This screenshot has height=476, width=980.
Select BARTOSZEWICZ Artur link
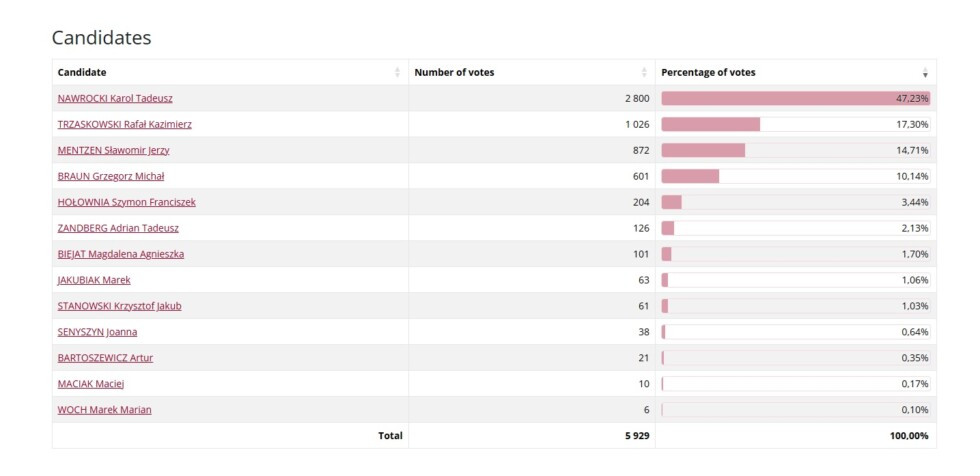click(105, 359)
